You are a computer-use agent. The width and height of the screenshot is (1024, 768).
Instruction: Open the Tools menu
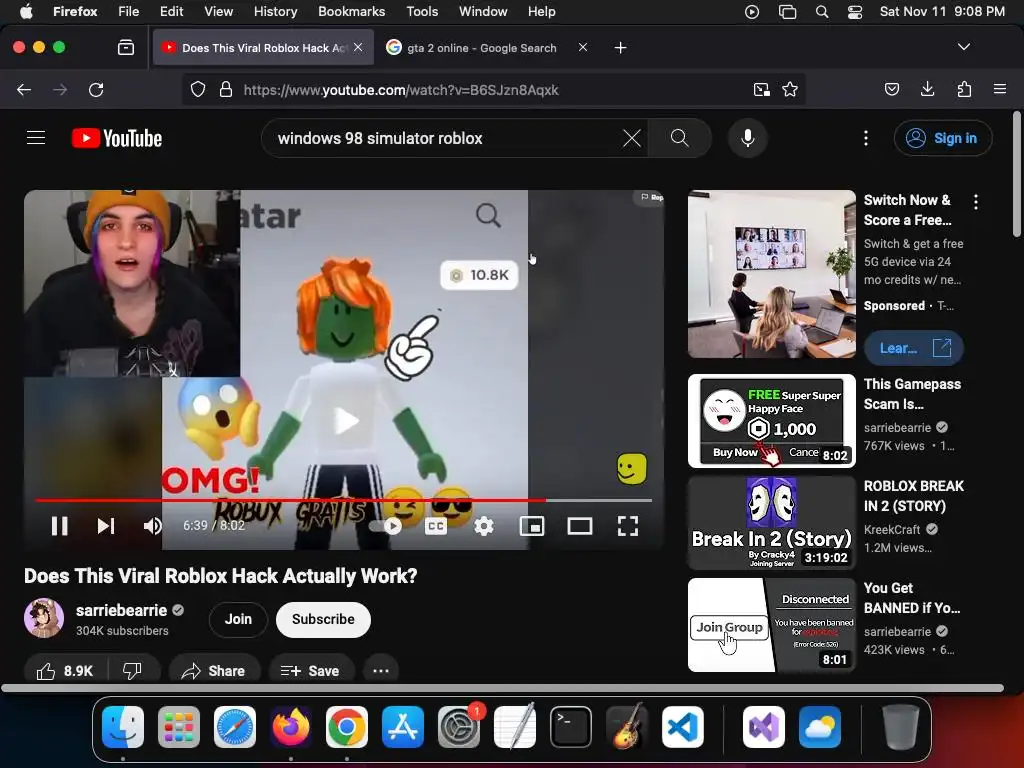pos(422,11)
